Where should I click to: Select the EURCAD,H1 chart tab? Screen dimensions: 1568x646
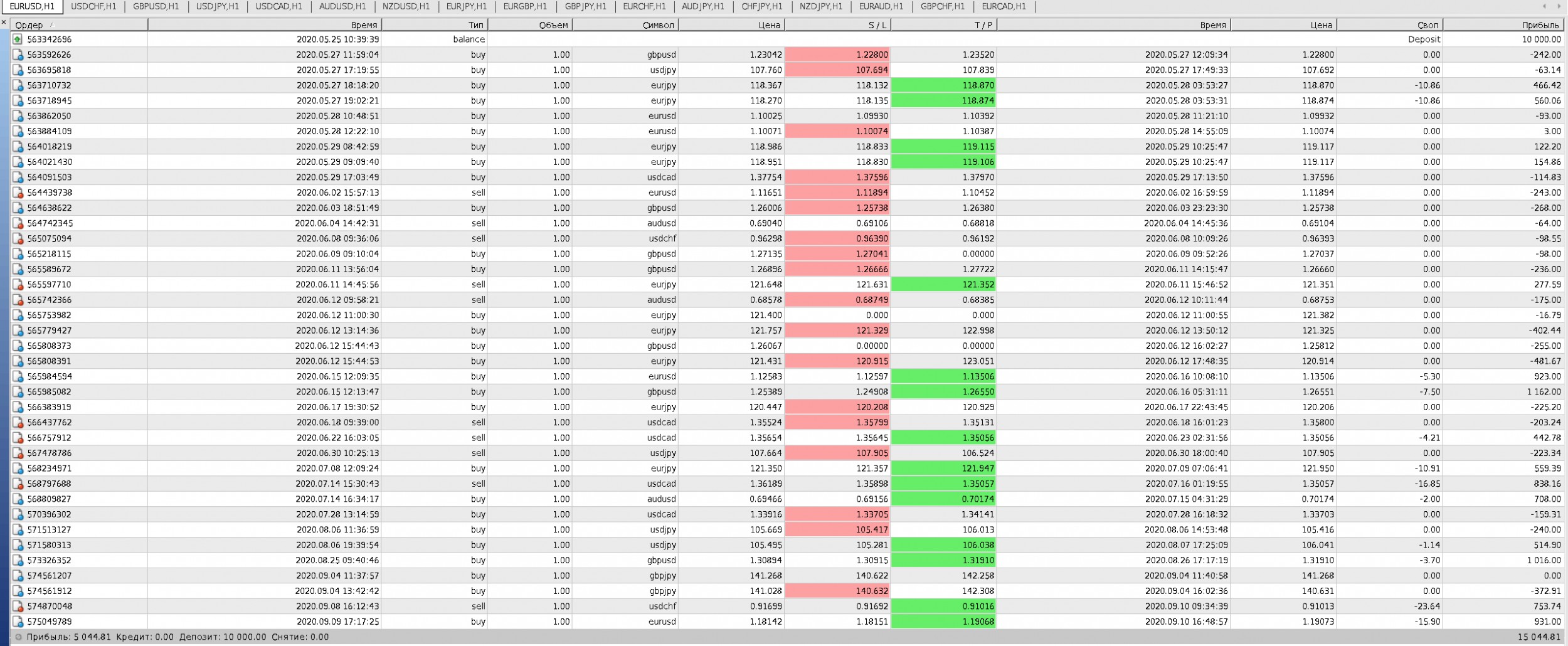[x=1004, y=6]
